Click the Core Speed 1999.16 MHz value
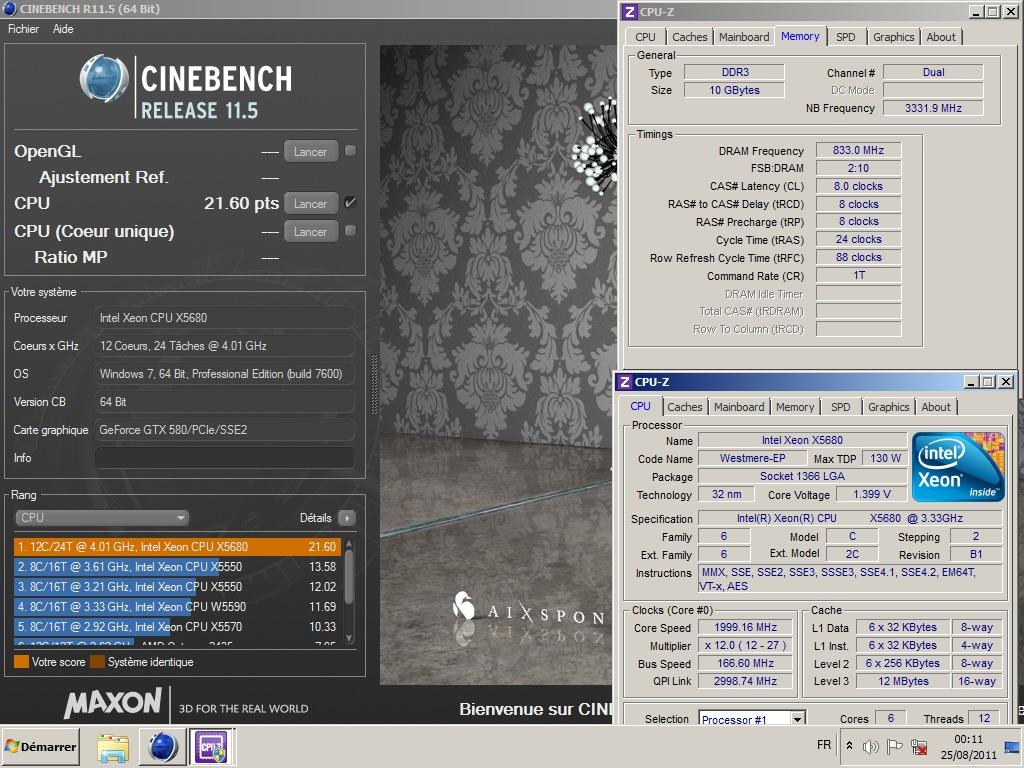The height and width of the screenshot is (768, 1024). tap(745, 627)
